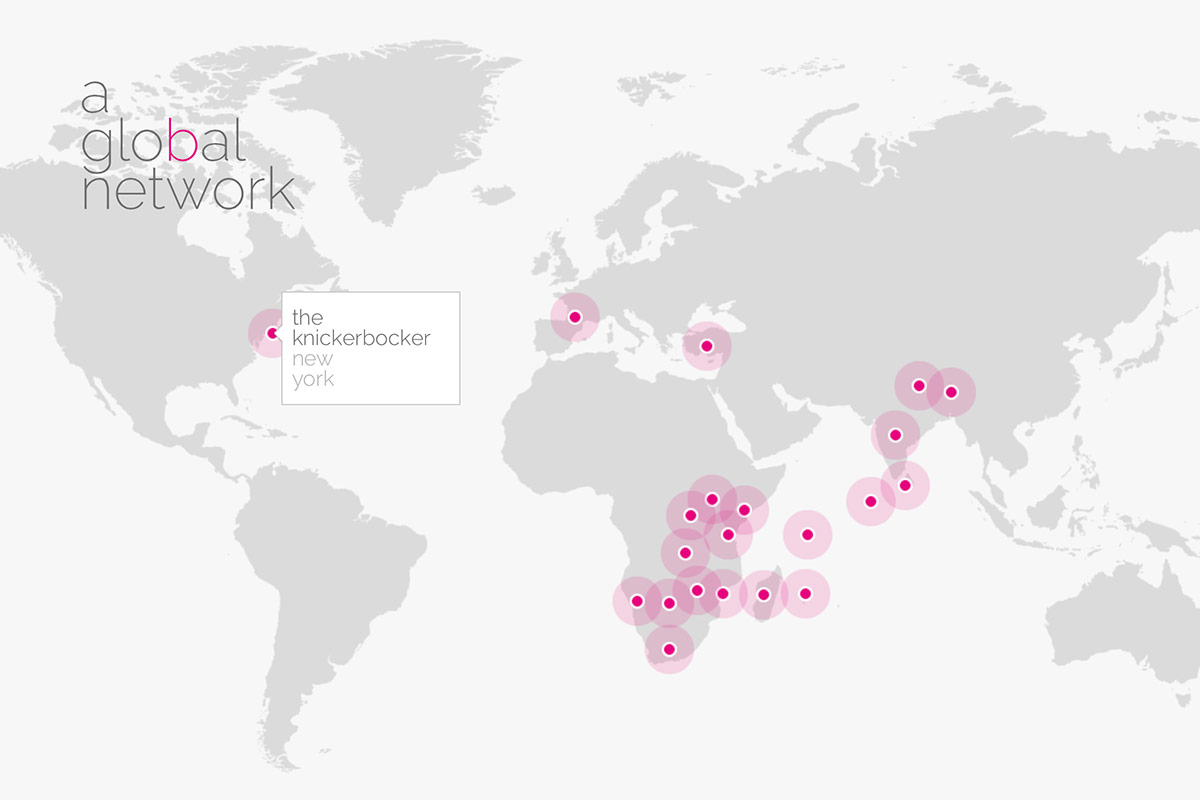
Task: Click the Sri Lanka location marker
Action: point(905,486)
